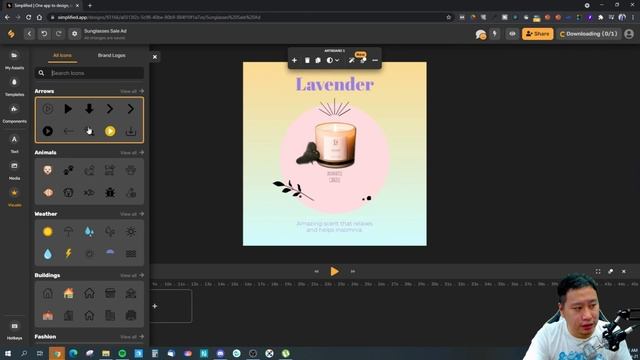Image resolution: width=640 pixels, height=360 pixels.
Task: Open the My Assets sidebar panel
Action: (x=14, y=60)
